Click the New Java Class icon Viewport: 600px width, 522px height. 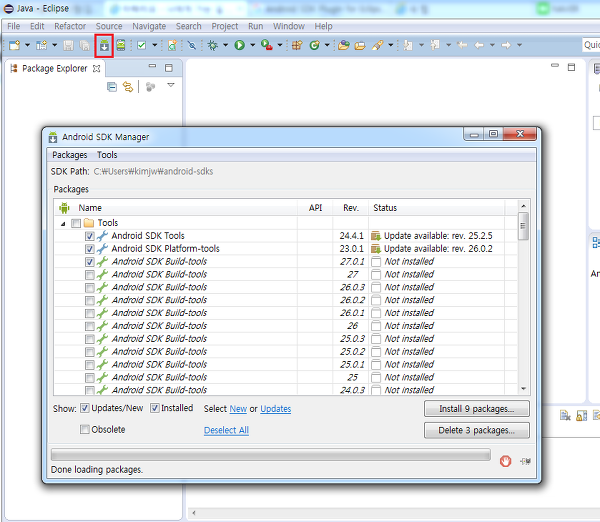point(315,45)
